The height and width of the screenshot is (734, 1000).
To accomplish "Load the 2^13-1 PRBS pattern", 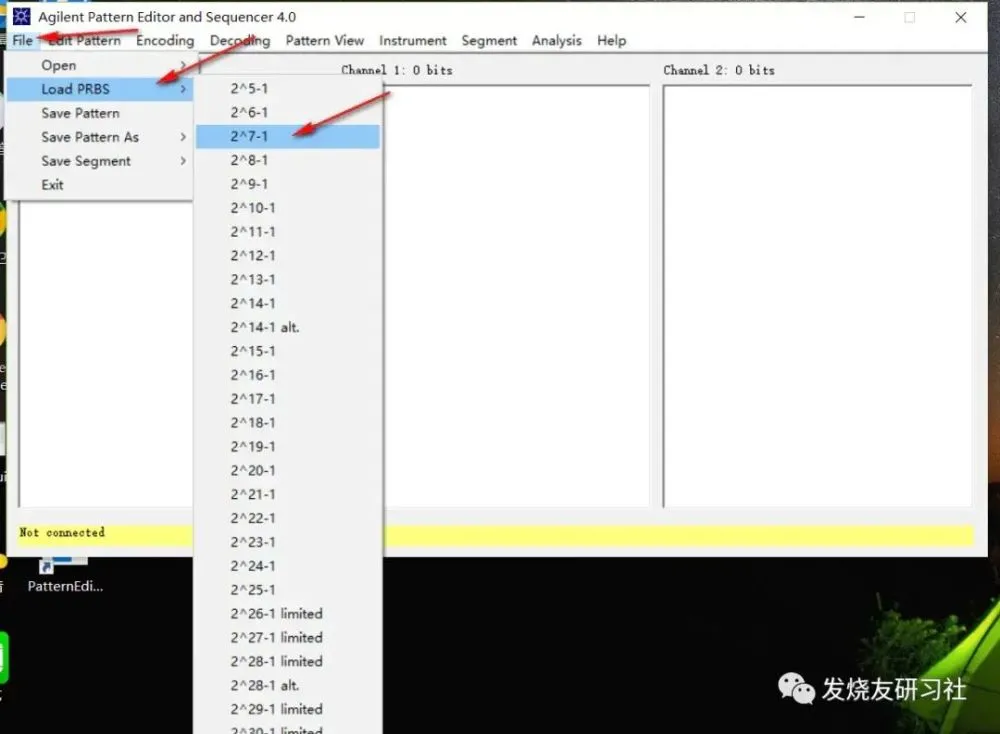I will pos(288,279).
